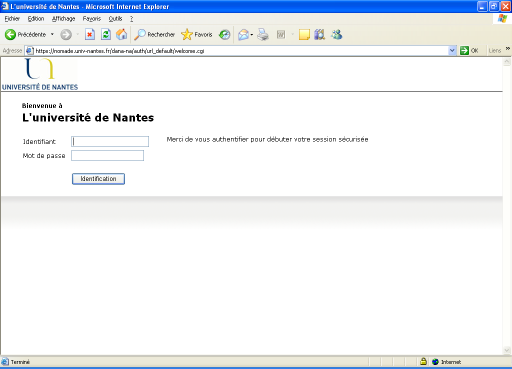Open the Outils menu
The image size is (512, 369).
pos(115,19)
